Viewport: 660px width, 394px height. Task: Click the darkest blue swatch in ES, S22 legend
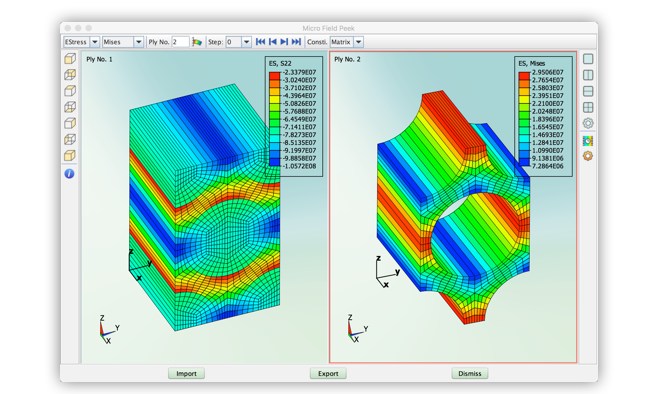point(274,162)
